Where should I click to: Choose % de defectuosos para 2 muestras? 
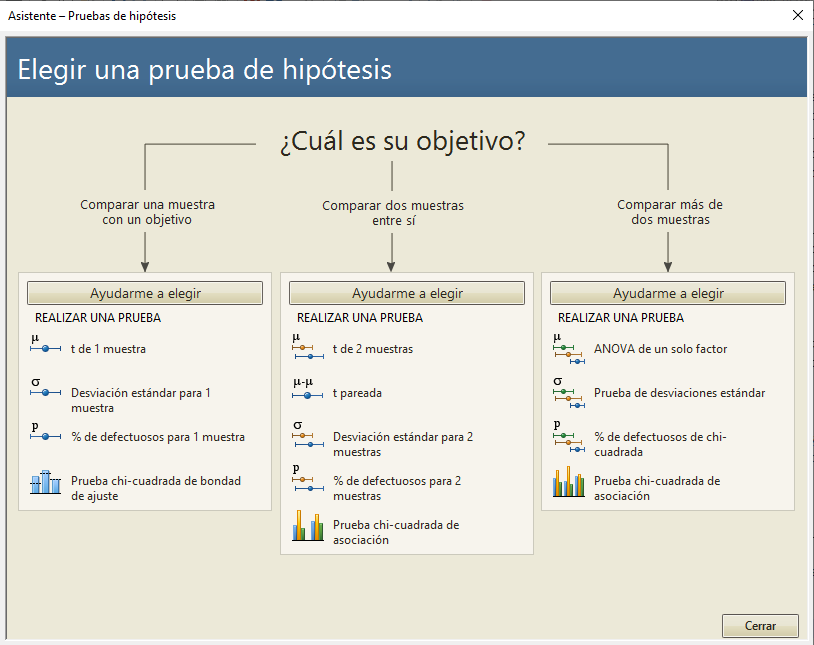pos(396,488)
